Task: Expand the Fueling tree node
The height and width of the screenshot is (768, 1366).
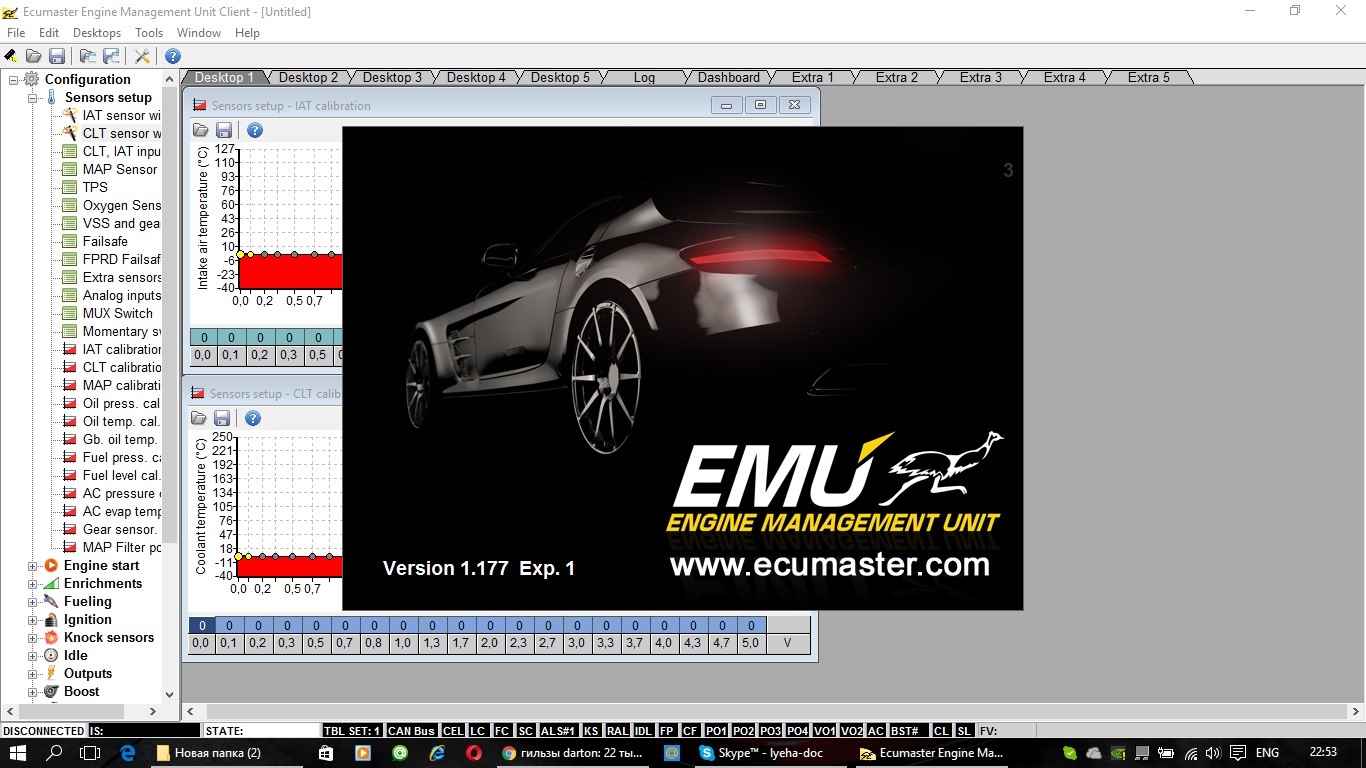Action: 32,602
